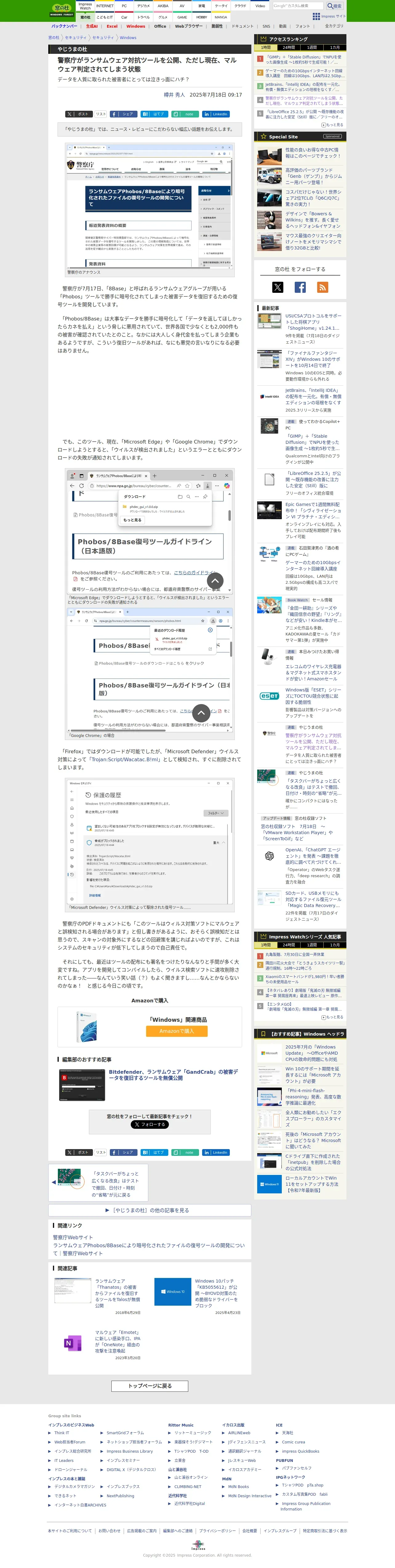
Task: Open the 生成AI navigation menu item
Action: pyautogui.click(x=91, y=26)
